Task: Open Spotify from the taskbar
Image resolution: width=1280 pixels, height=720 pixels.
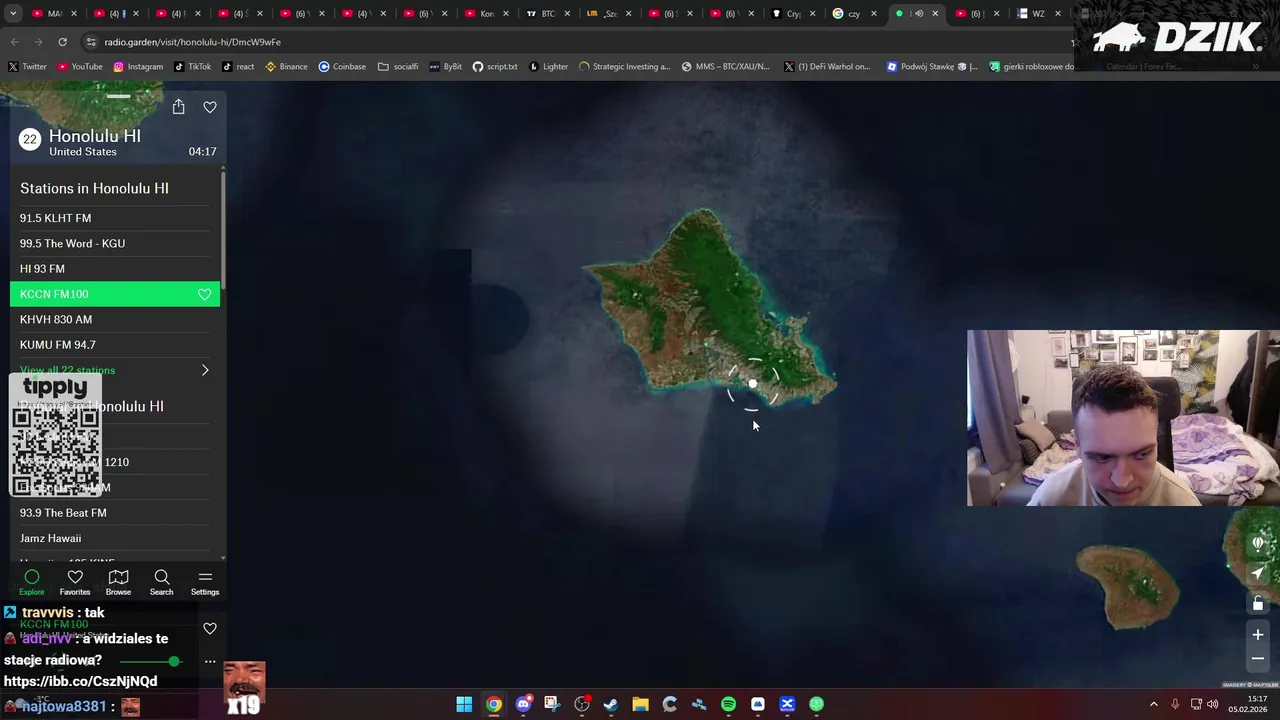Action: [728, 704]
